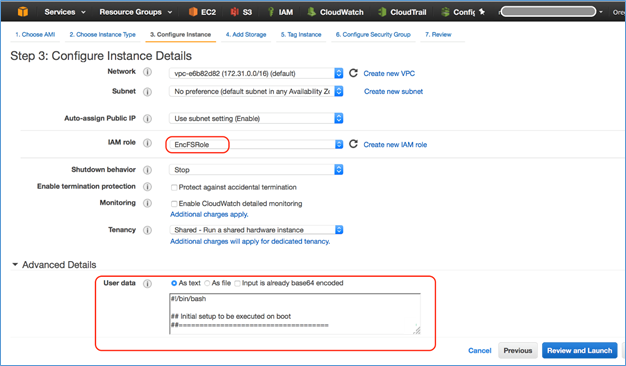Show info for Auto-assign Public IP
This screenshot has height=366, width=626.
(147, 119)
